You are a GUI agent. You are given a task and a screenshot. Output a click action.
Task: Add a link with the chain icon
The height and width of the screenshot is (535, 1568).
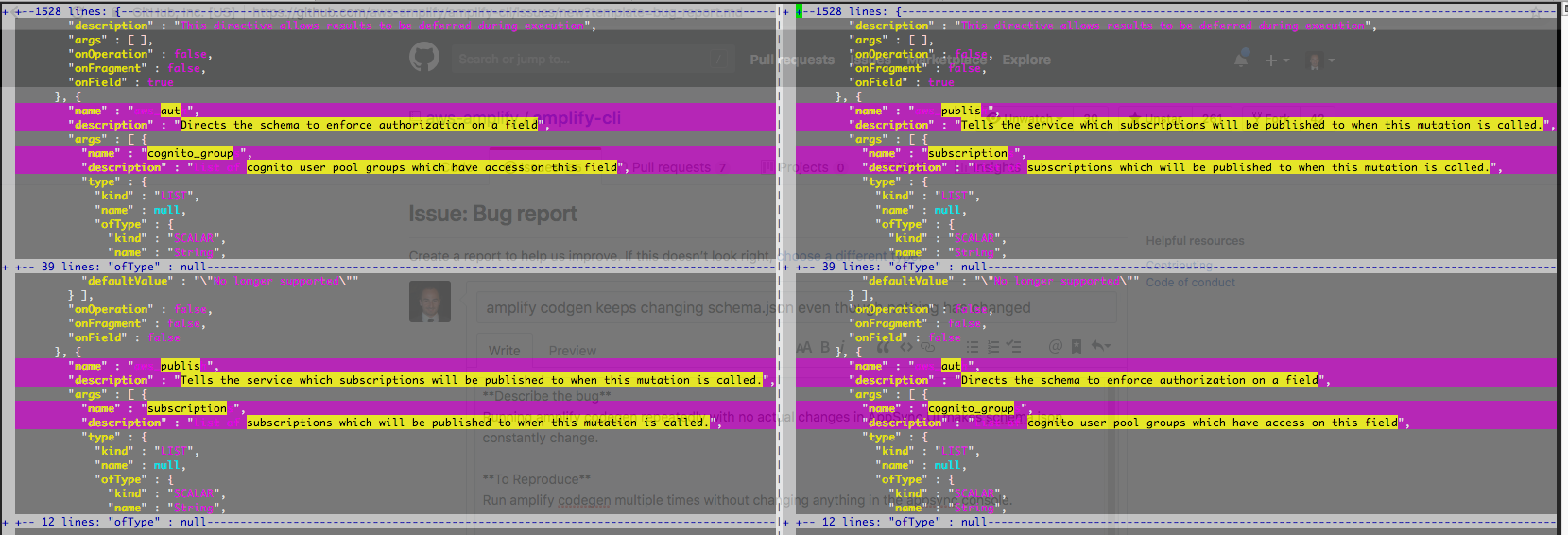coord(927,347)
